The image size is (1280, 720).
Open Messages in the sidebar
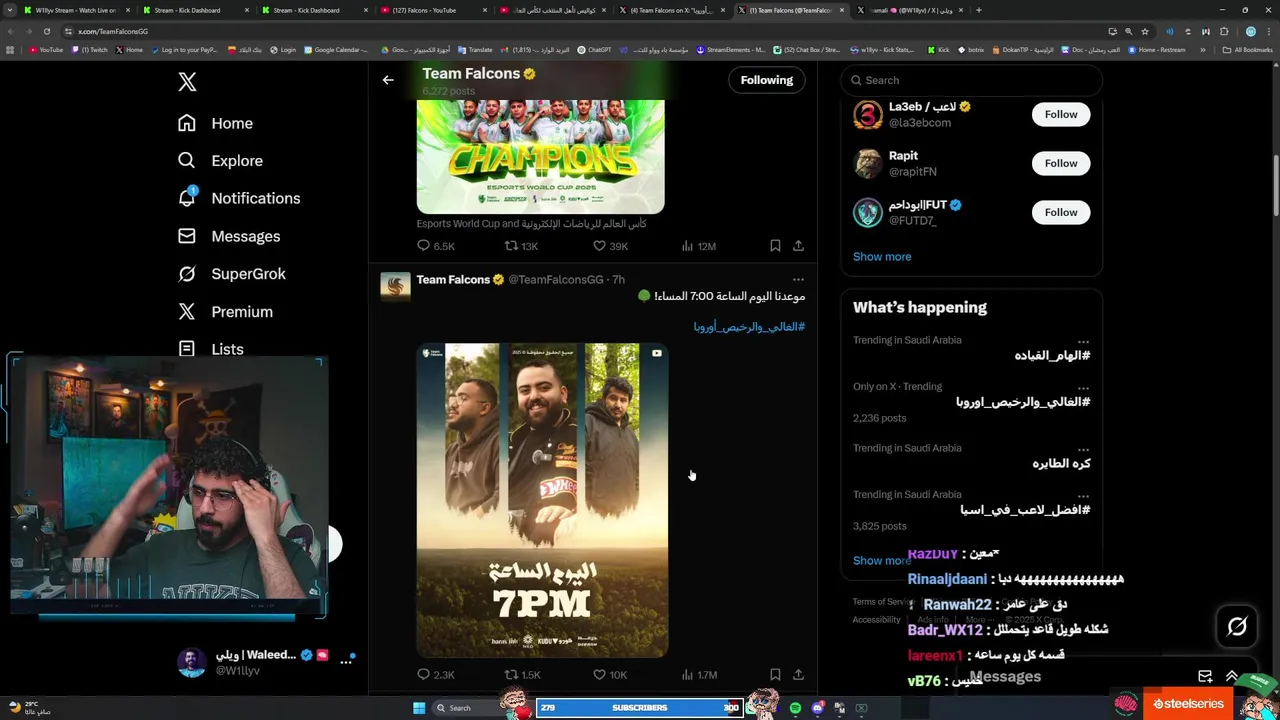(229, 236)
